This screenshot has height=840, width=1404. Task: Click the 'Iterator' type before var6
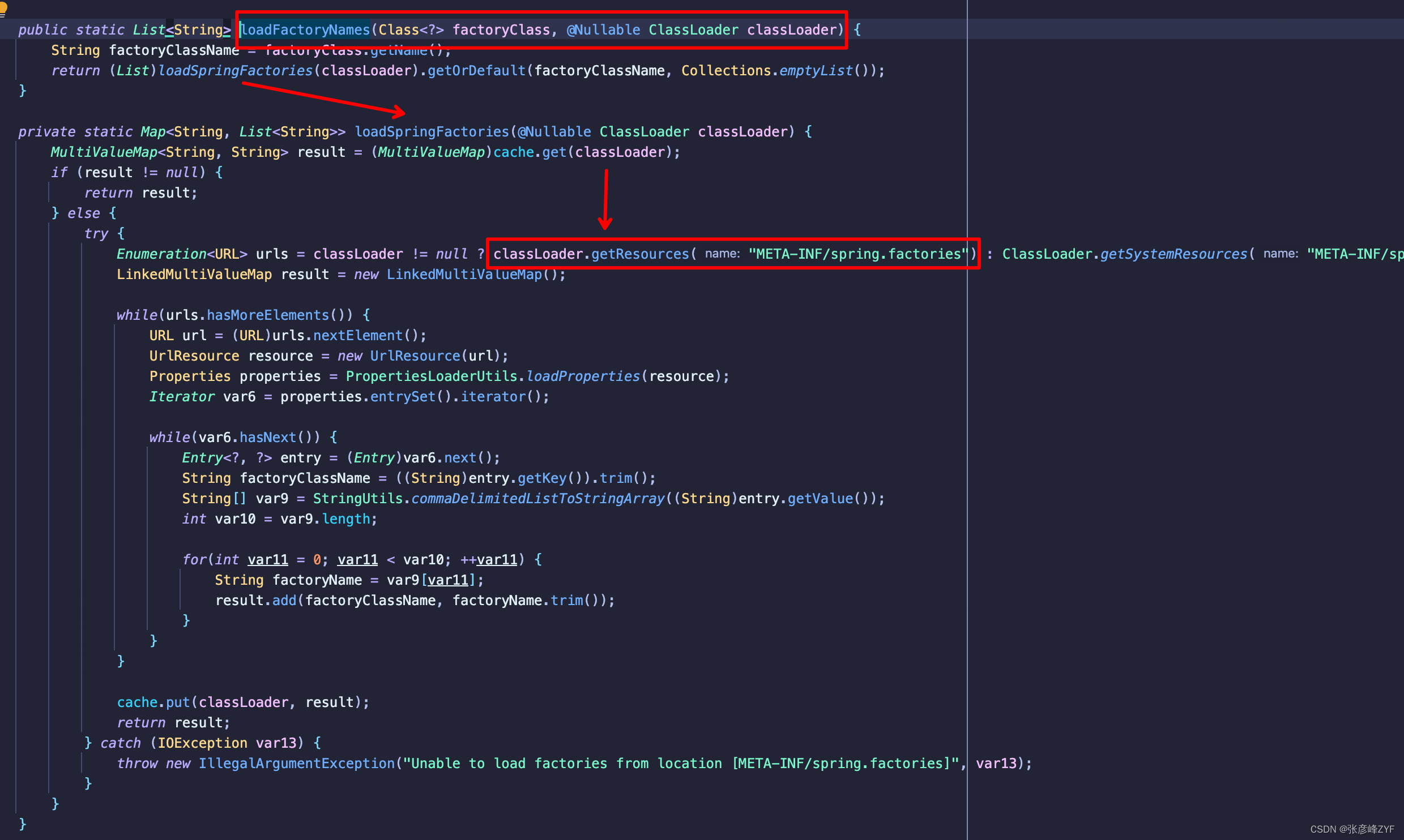click(x=182, y=396)
